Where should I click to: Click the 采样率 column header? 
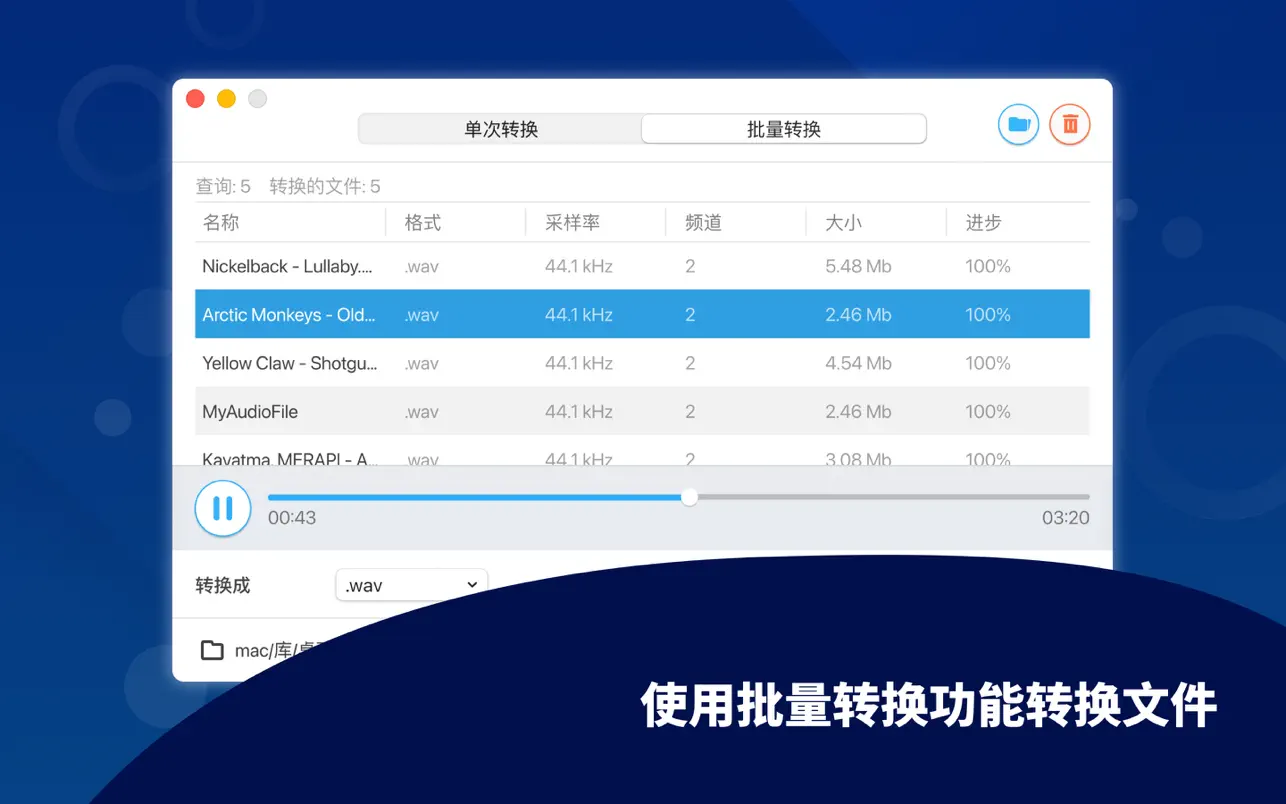[x=571, y=223]
